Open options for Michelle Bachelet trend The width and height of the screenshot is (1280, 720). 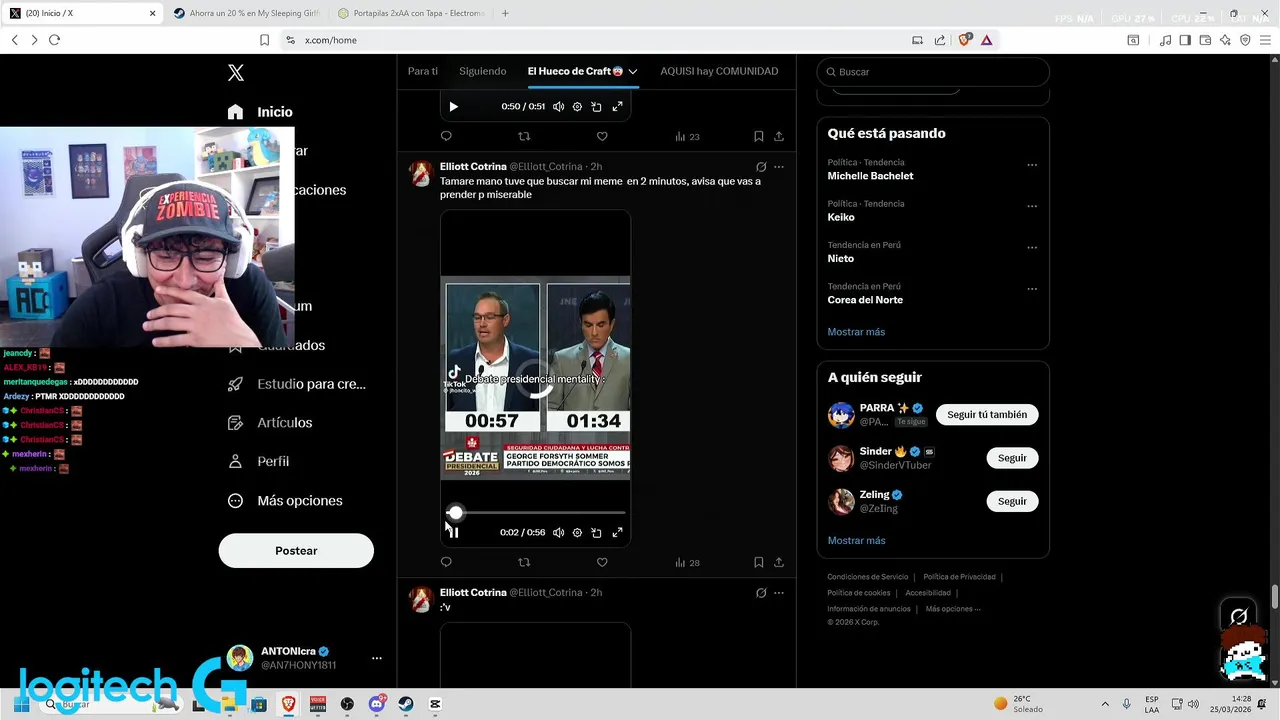pos(1032,165)
